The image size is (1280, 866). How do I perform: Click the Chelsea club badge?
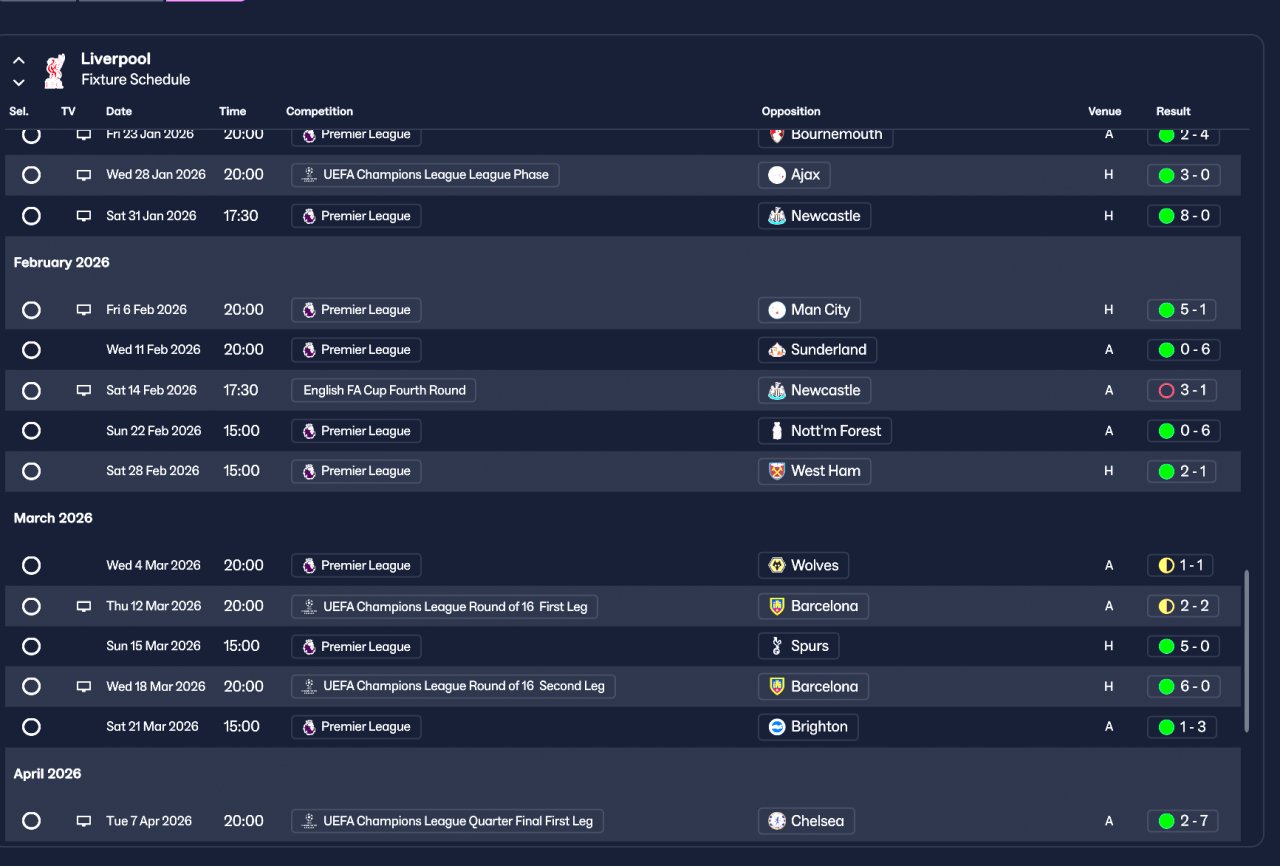777,821
